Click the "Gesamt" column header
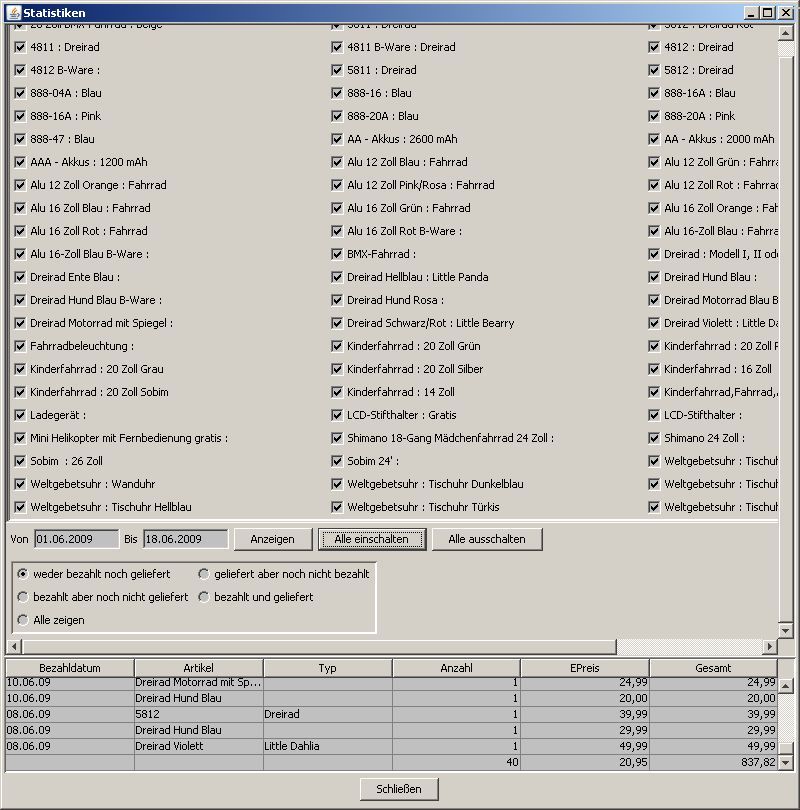The width and height of the screenshot is (800, 810). coord(713,668)
